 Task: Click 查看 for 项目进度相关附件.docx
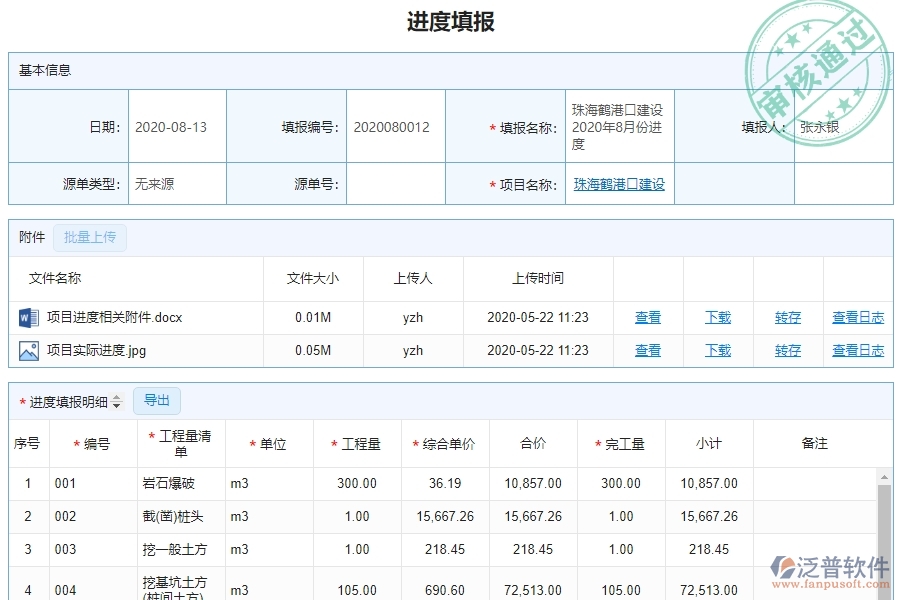(x=647, y=317)
